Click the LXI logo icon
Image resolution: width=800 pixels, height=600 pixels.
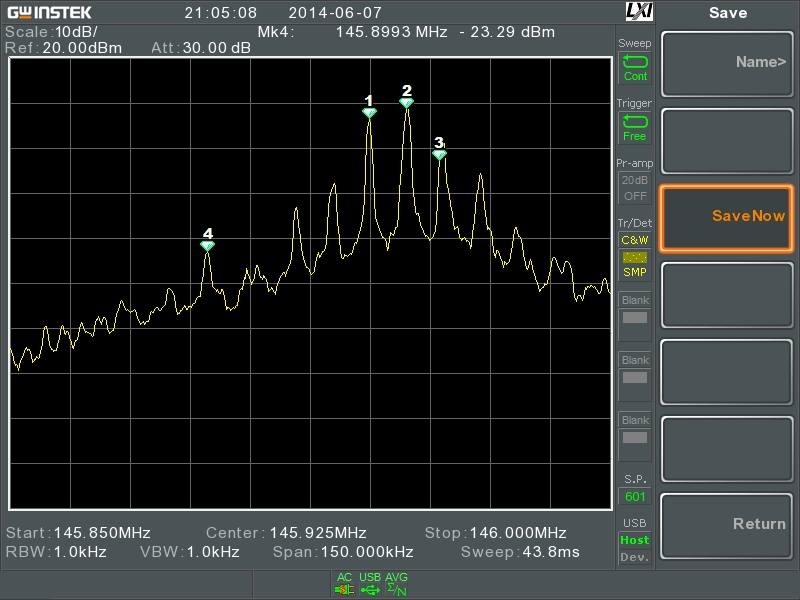pyautogui.click(x=639, y=12)
